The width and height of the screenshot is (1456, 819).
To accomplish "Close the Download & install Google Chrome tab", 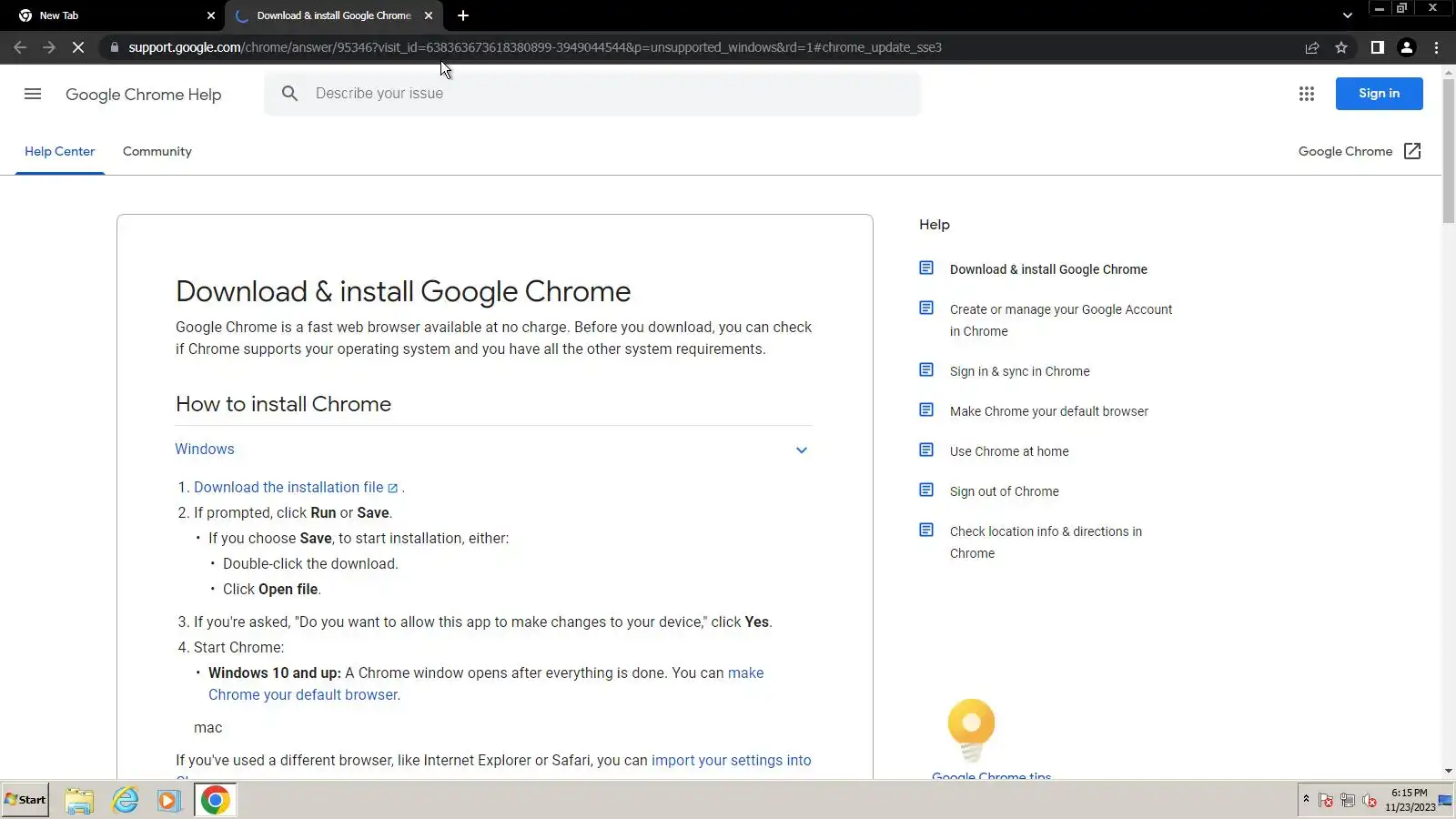I will (x=429, y=15).
